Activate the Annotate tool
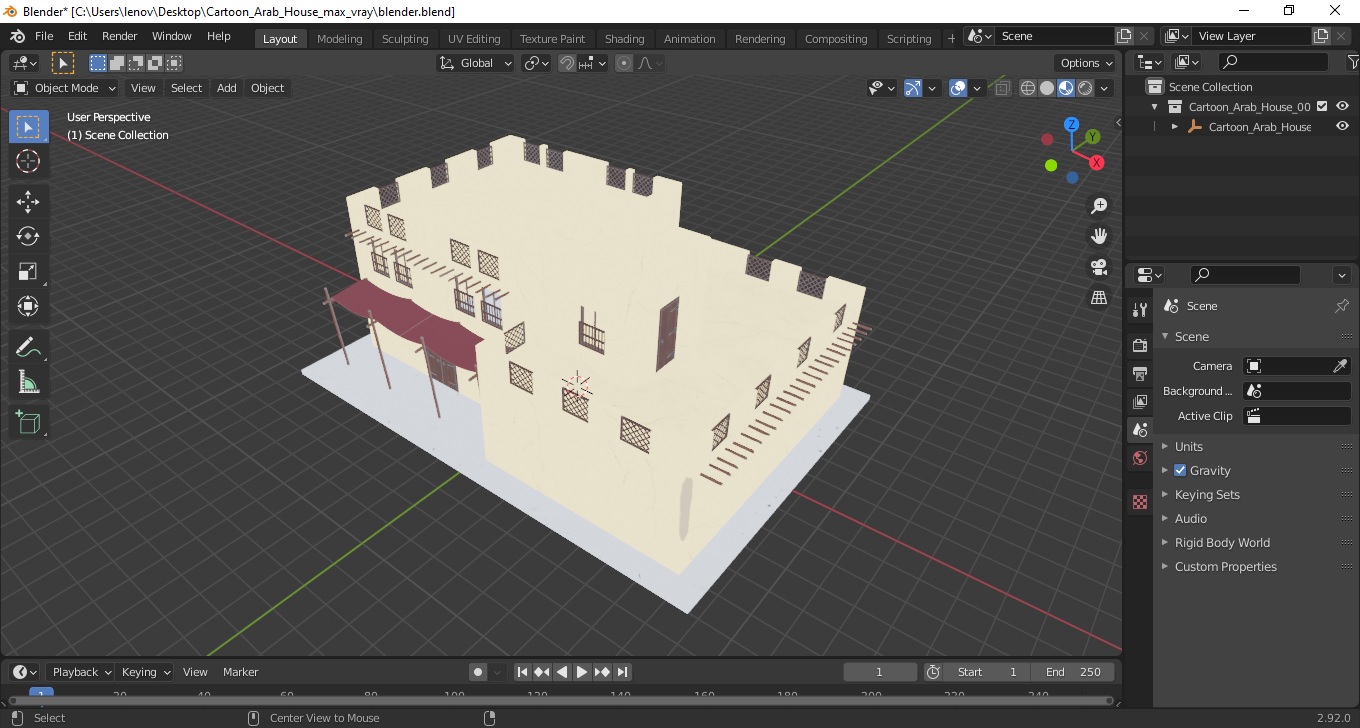 point(28,347)
